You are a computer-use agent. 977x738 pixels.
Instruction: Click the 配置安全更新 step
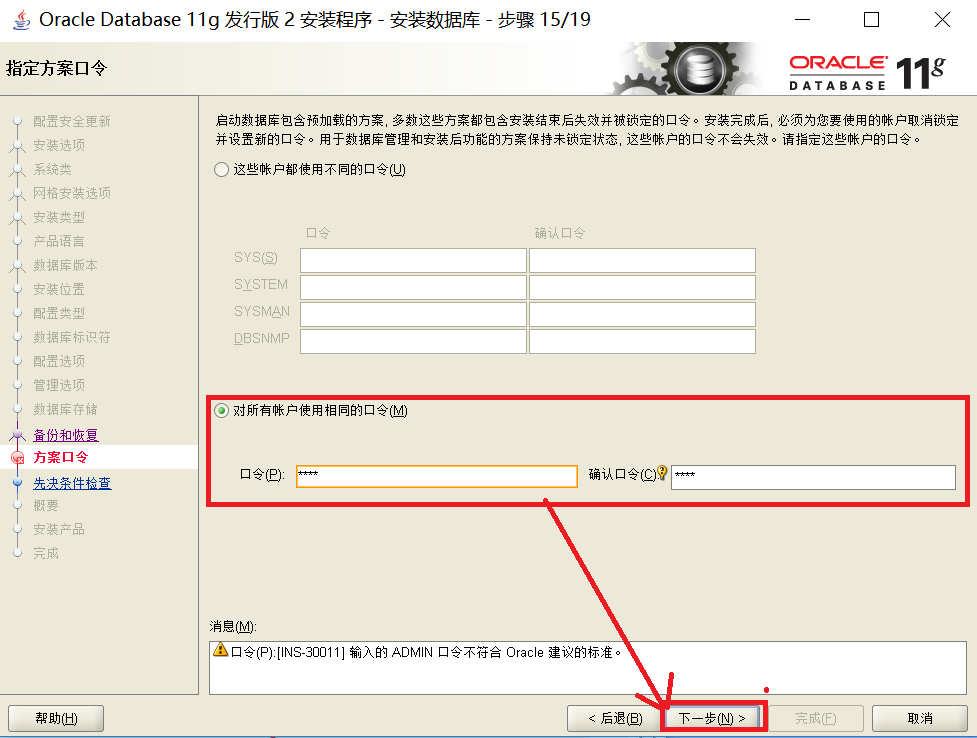point(72,121)
